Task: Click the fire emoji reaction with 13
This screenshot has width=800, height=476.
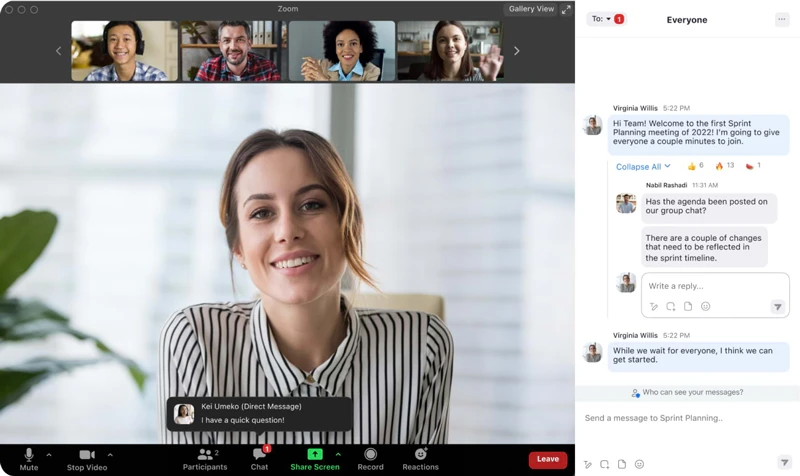Action: click(x=724, y=166)
